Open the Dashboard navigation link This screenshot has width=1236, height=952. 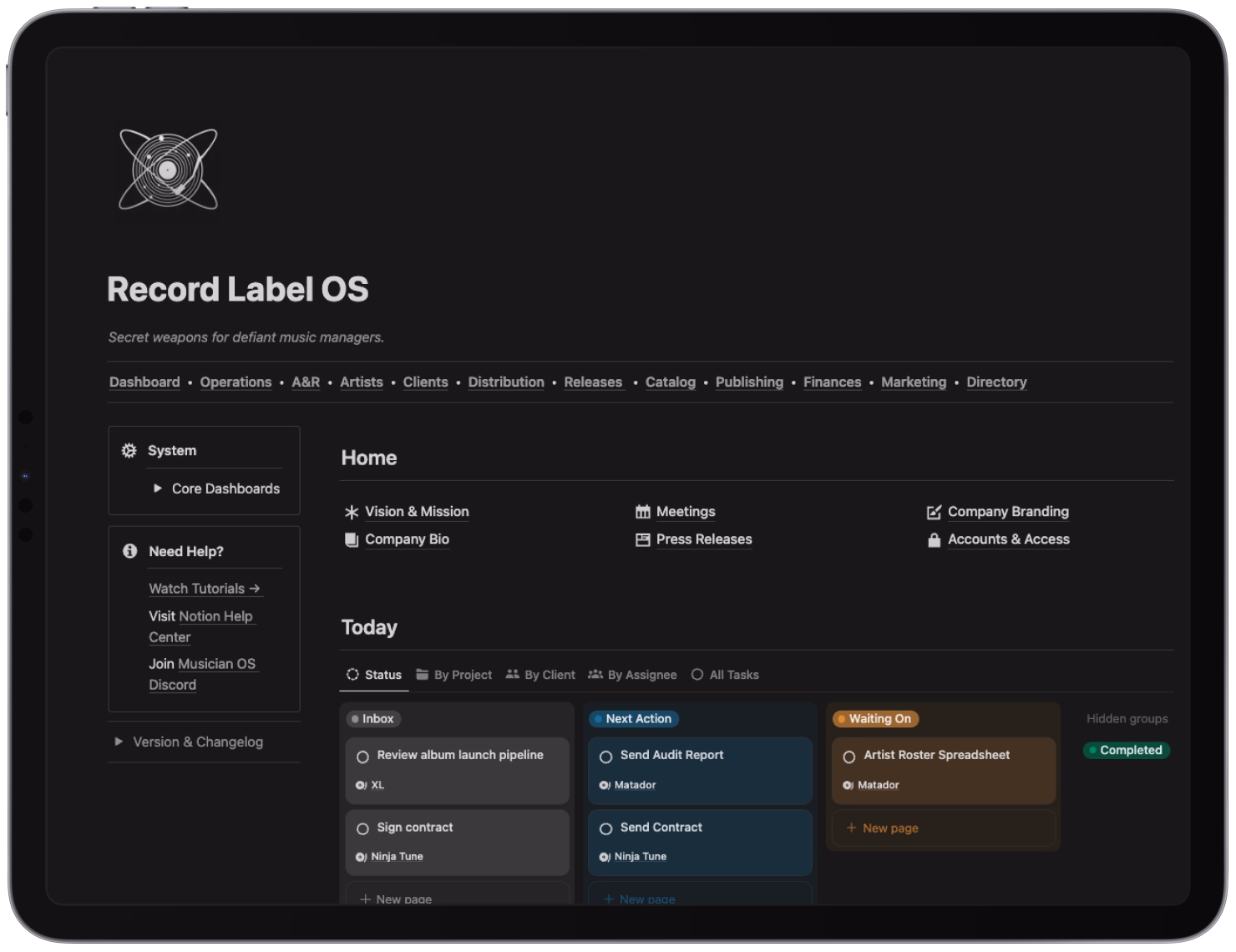click(x=144, y=382)
